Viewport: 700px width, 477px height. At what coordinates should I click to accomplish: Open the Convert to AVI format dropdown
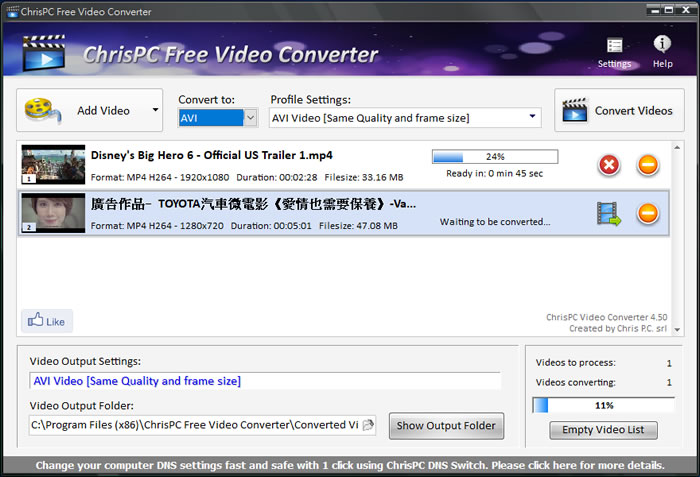tap(250, 118)
